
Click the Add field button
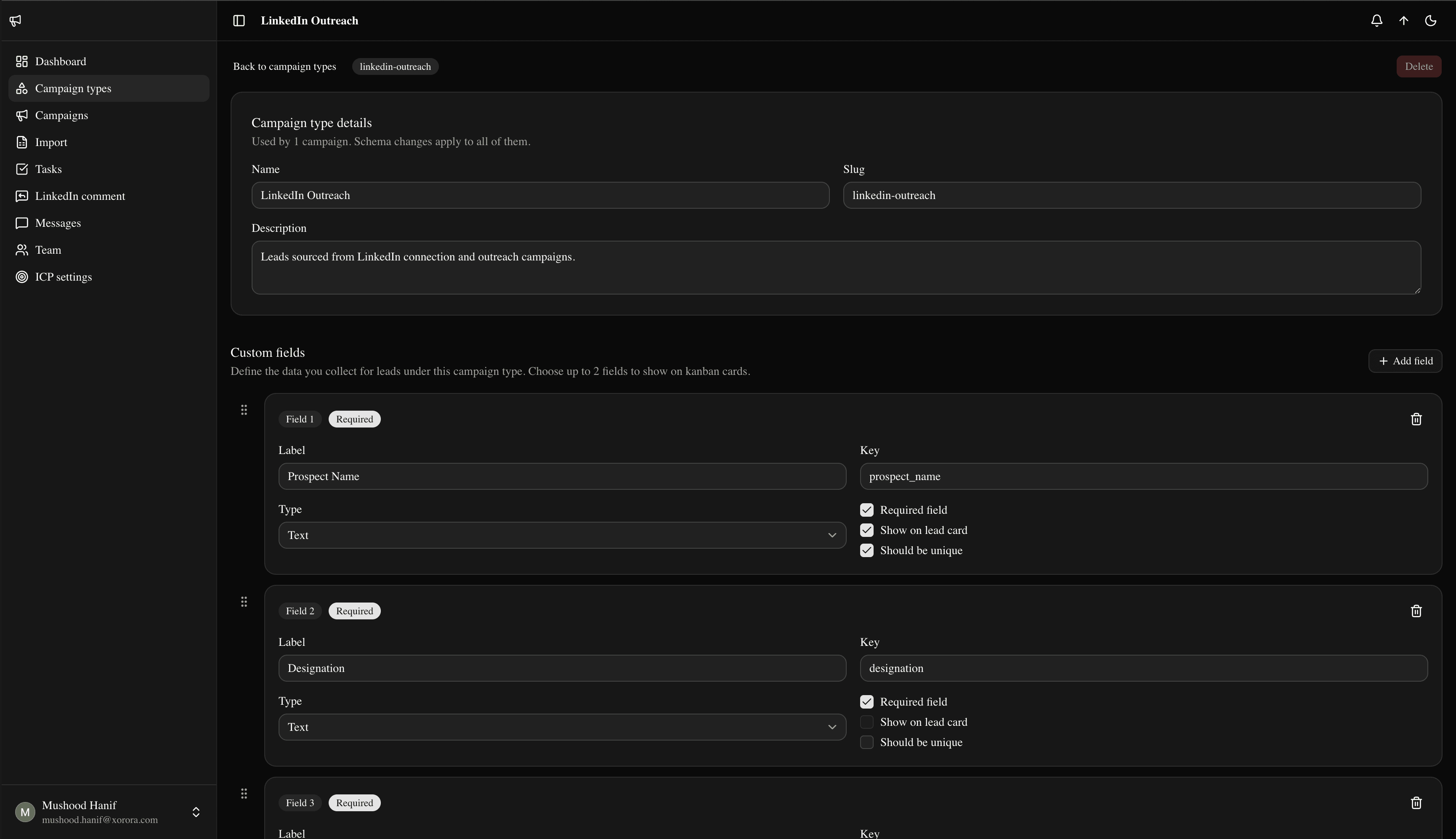point(1405,361)
